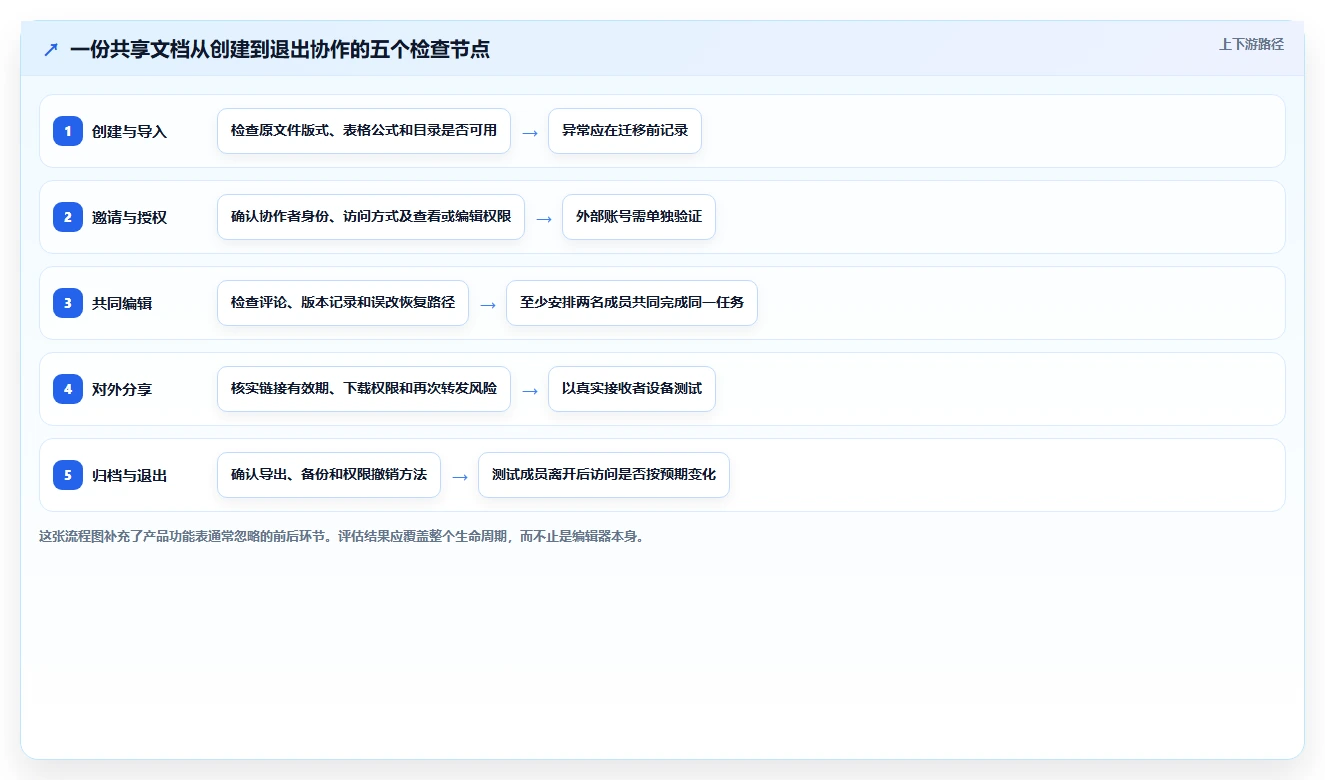Select the 创建与导入 step label

[129, 131]
